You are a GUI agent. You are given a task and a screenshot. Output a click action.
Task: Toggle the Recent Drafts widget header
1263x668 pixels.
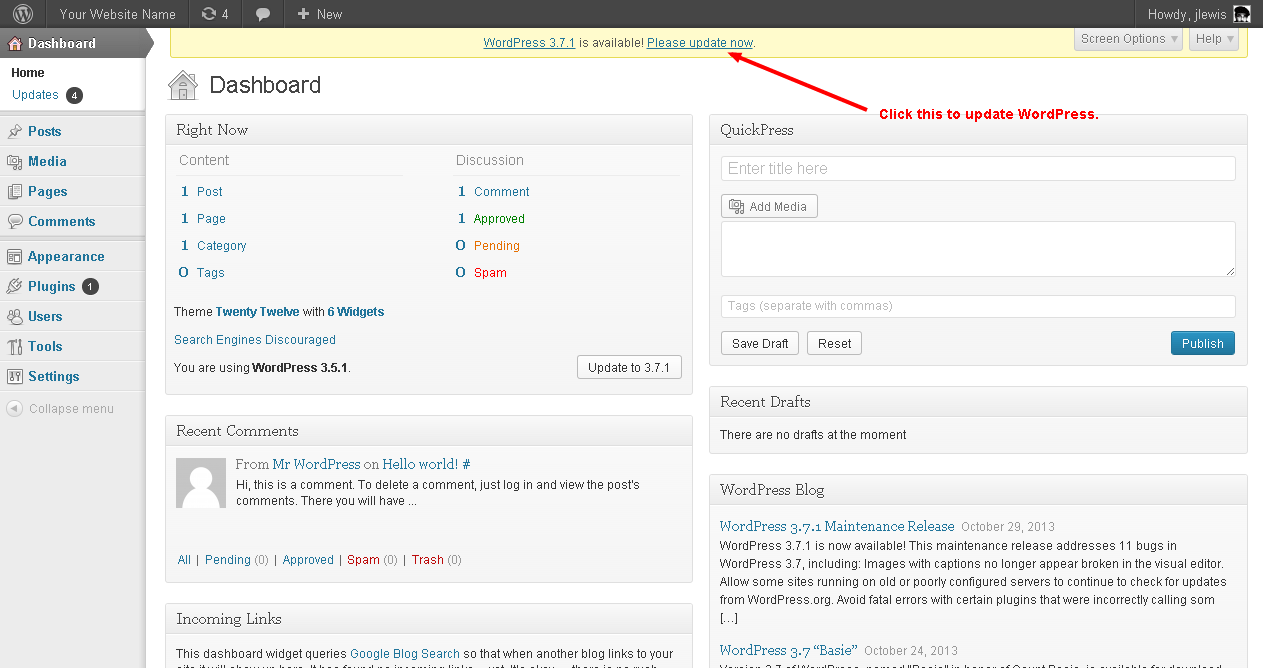[978, 402]
